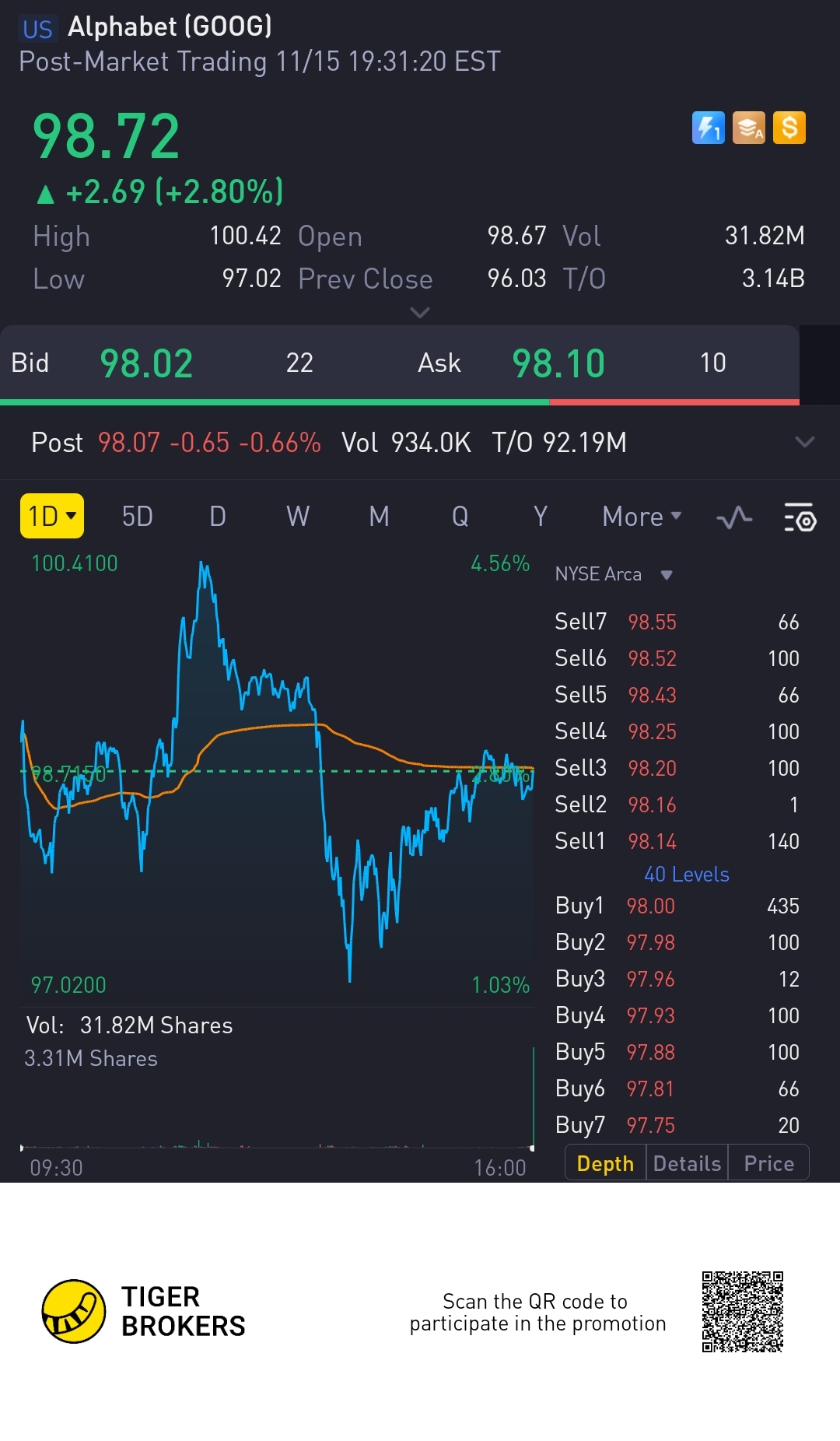
Task: Select the Sell2 row at 98.16
Action: click(x=677, y=805)
